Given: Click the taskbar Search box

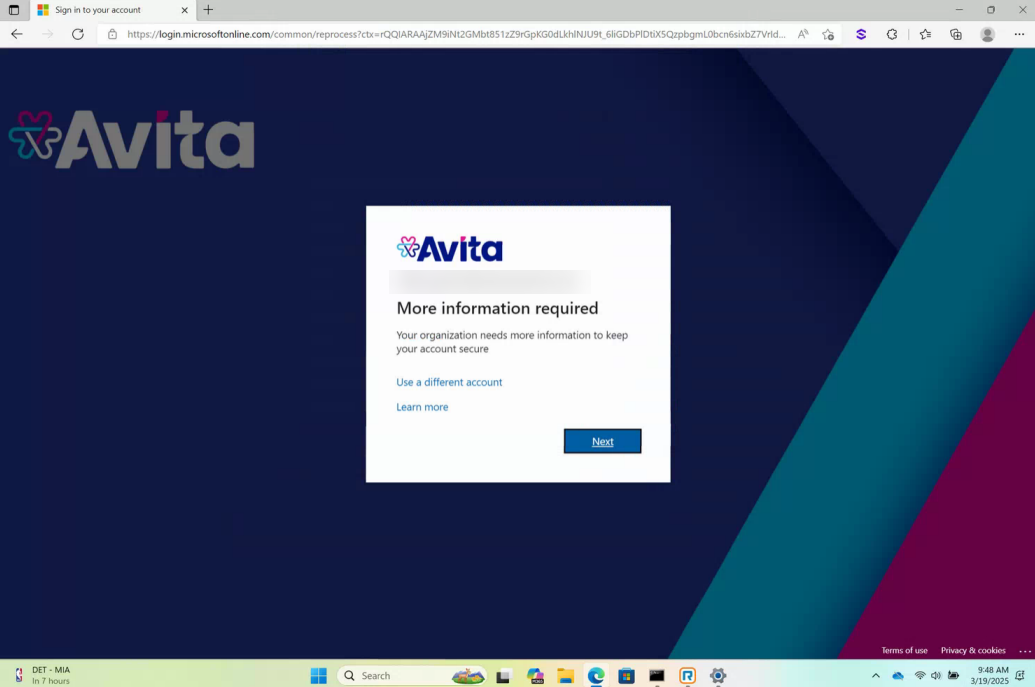Looking at the screenshot, I should point(411,675).
